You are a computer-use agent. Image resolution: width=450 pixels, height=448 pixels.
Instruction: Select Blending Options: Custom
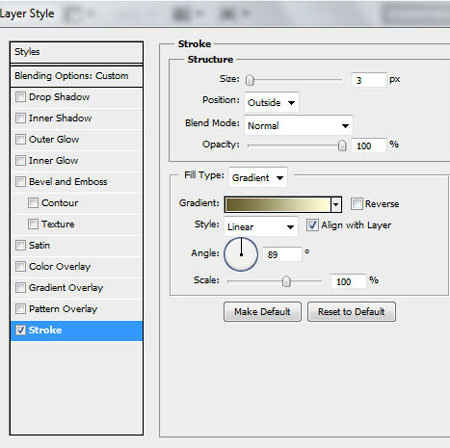click(77, 76)
